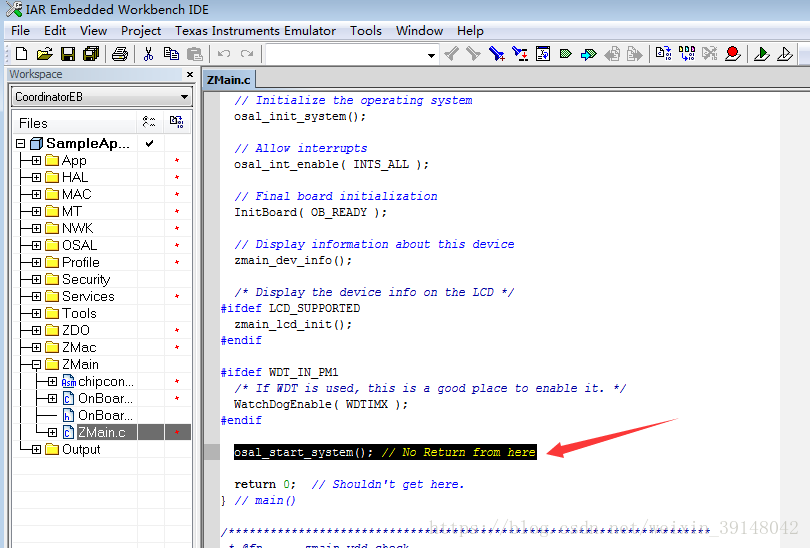Open the View menu
The image size is (810, 548).
(93, 31)
